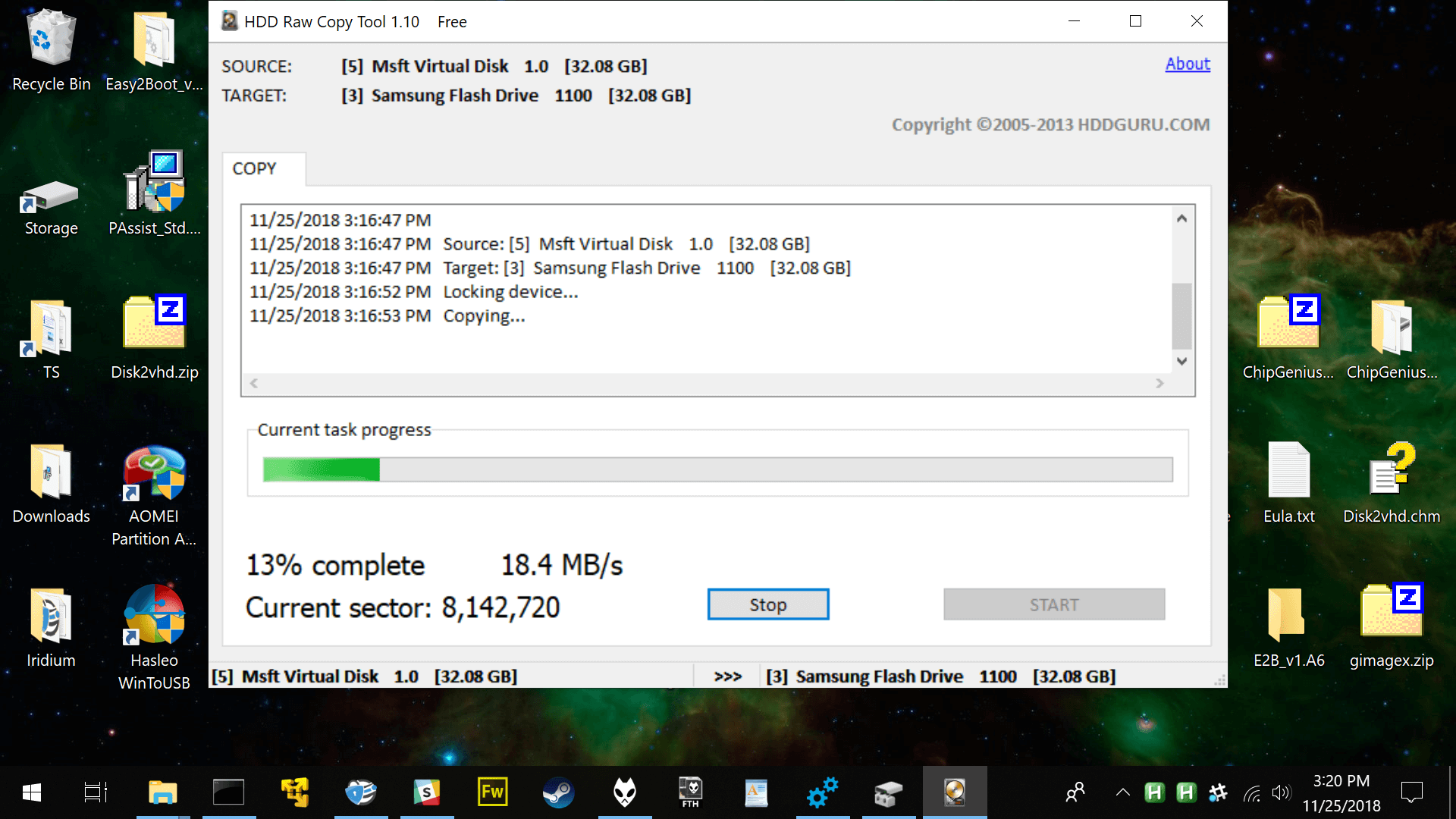Select the COPY tab
This screenshot has height=819, width=1456.
263,168
